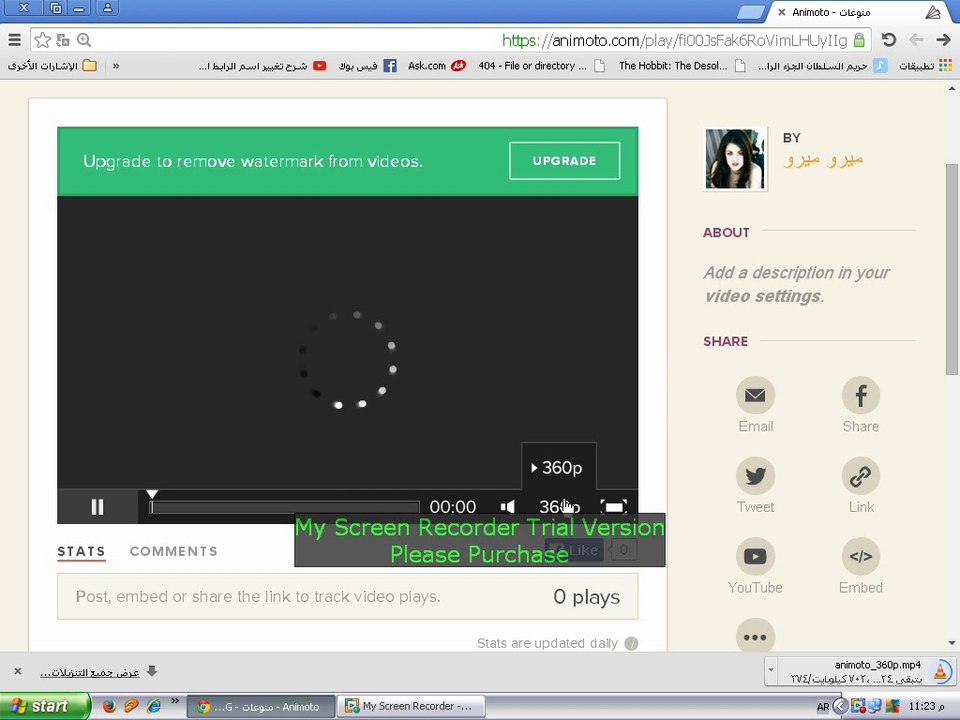
Task: Click the AR language indicator in the tray
Action: (x=823, y=707)
